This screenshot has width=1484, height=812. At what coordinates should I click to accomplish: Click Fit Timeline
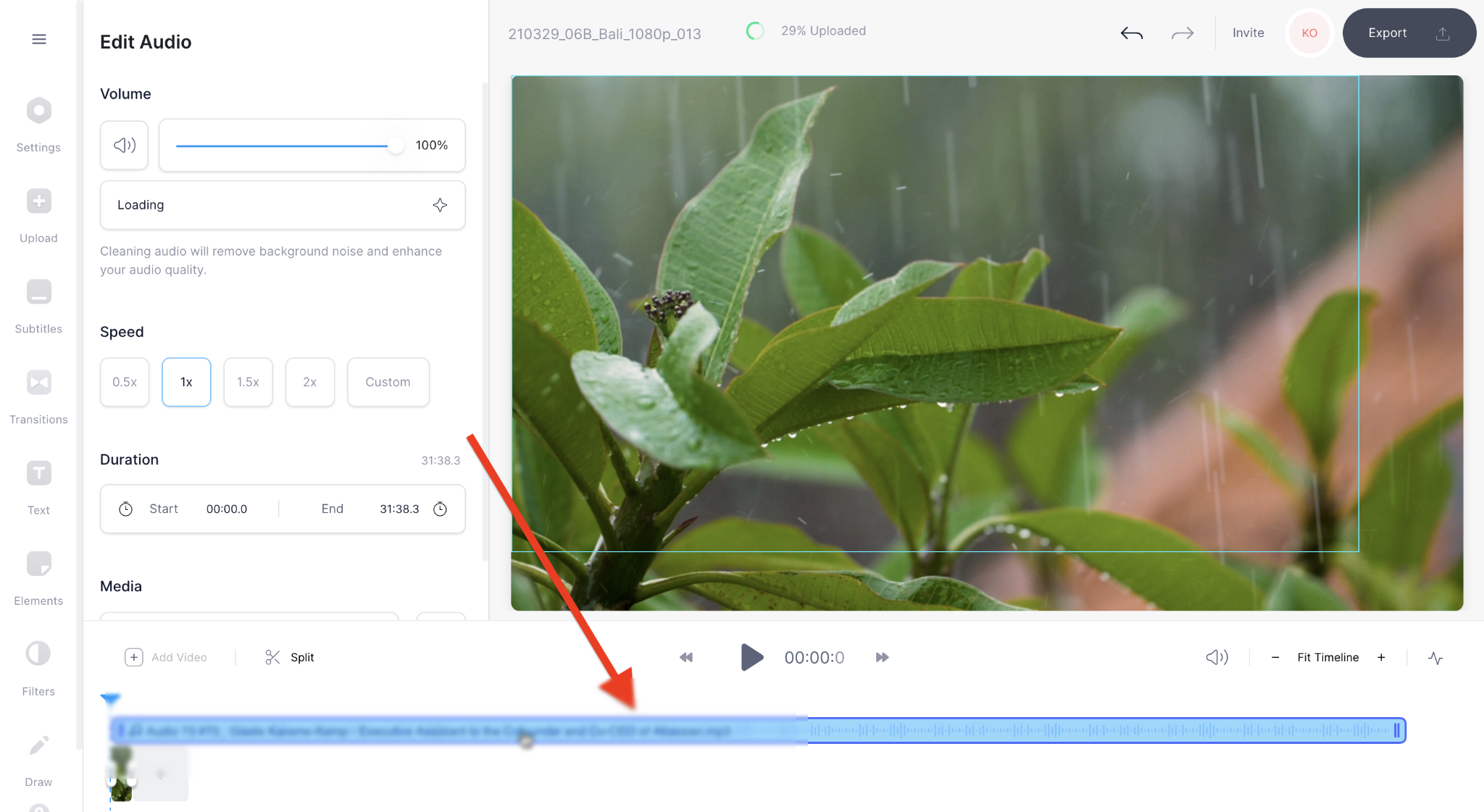1328,657
